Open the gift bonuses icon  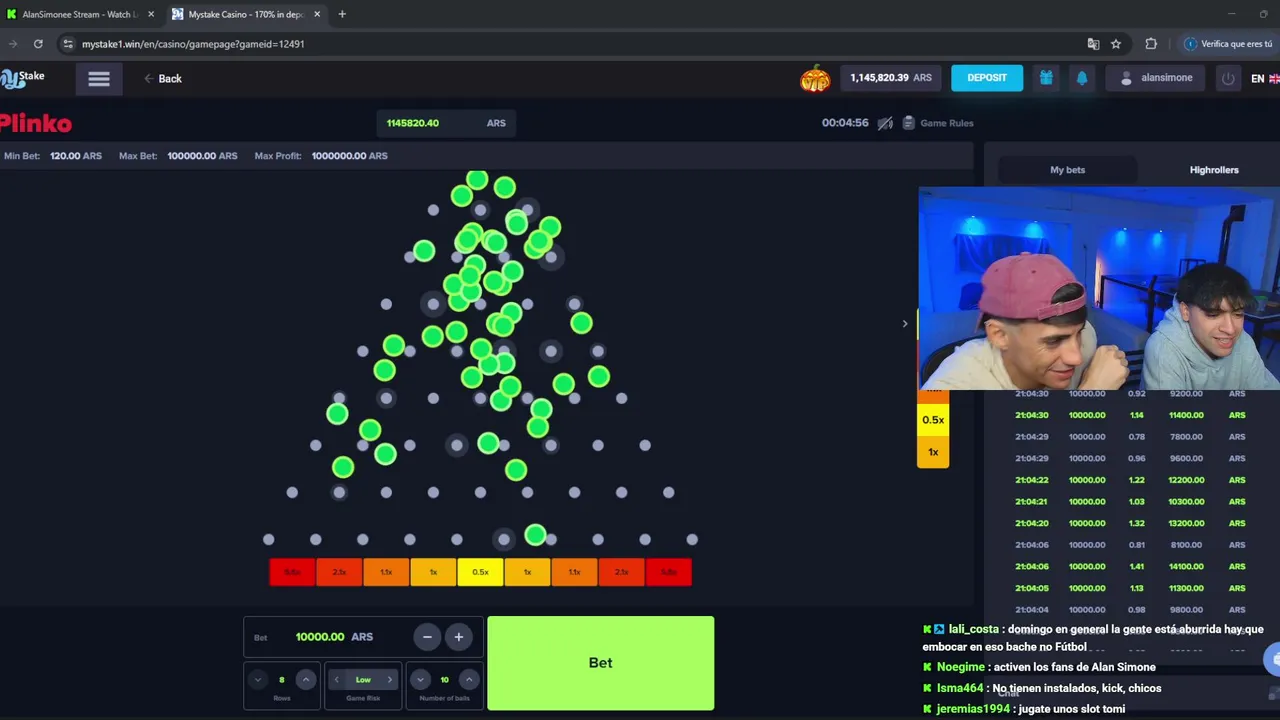pos(1046,78)
